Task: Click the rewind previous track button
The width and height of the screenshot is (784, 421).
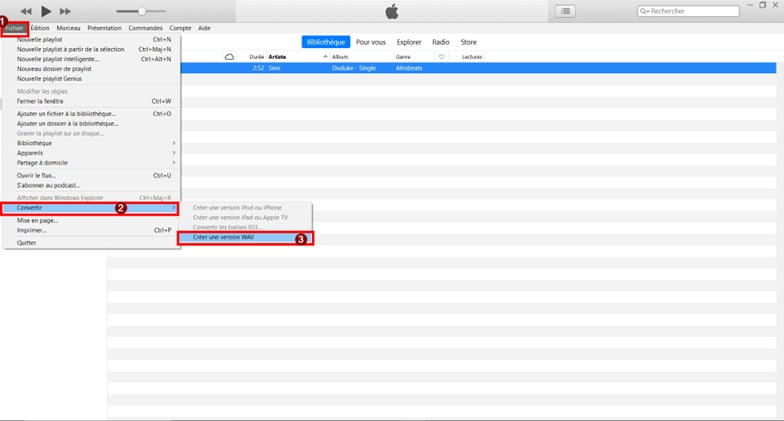Action: [26, 11]
